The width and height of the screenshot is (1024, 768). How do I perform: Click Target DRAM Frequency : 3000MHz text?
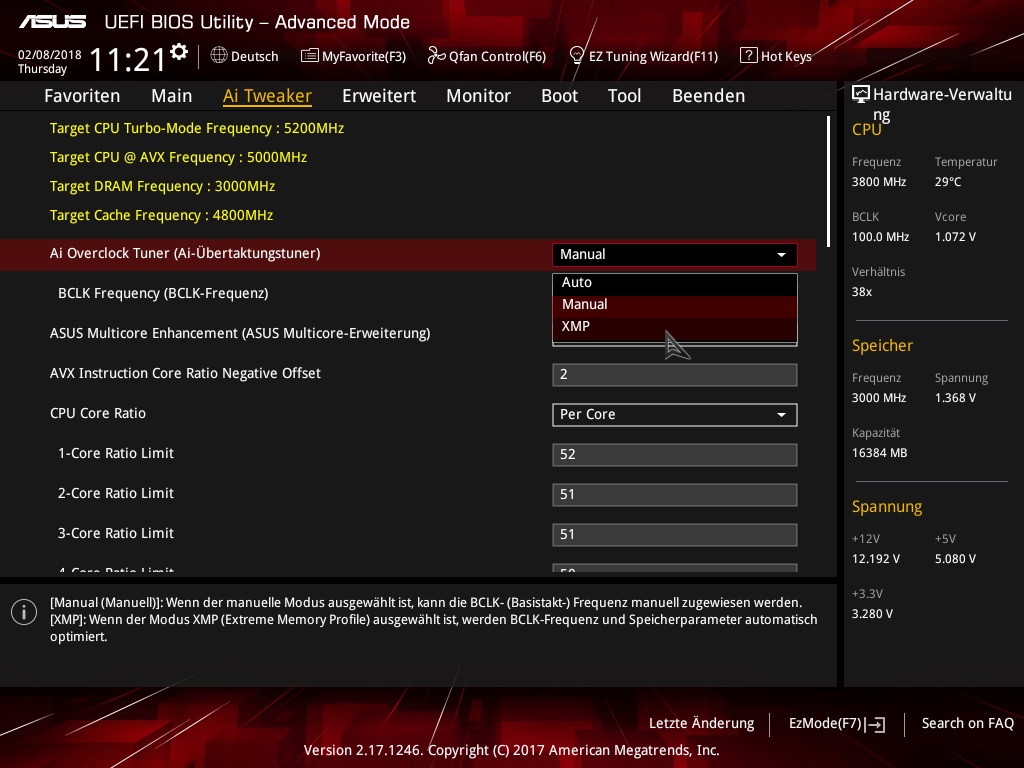click(x=163, y=186)
